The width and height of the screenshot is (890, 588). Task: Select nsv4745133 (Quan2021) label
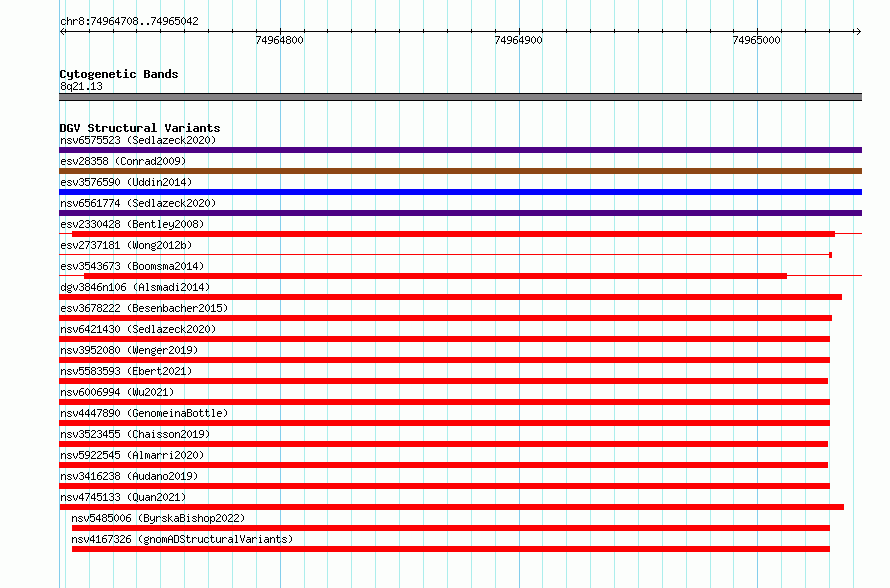[123, 497]
